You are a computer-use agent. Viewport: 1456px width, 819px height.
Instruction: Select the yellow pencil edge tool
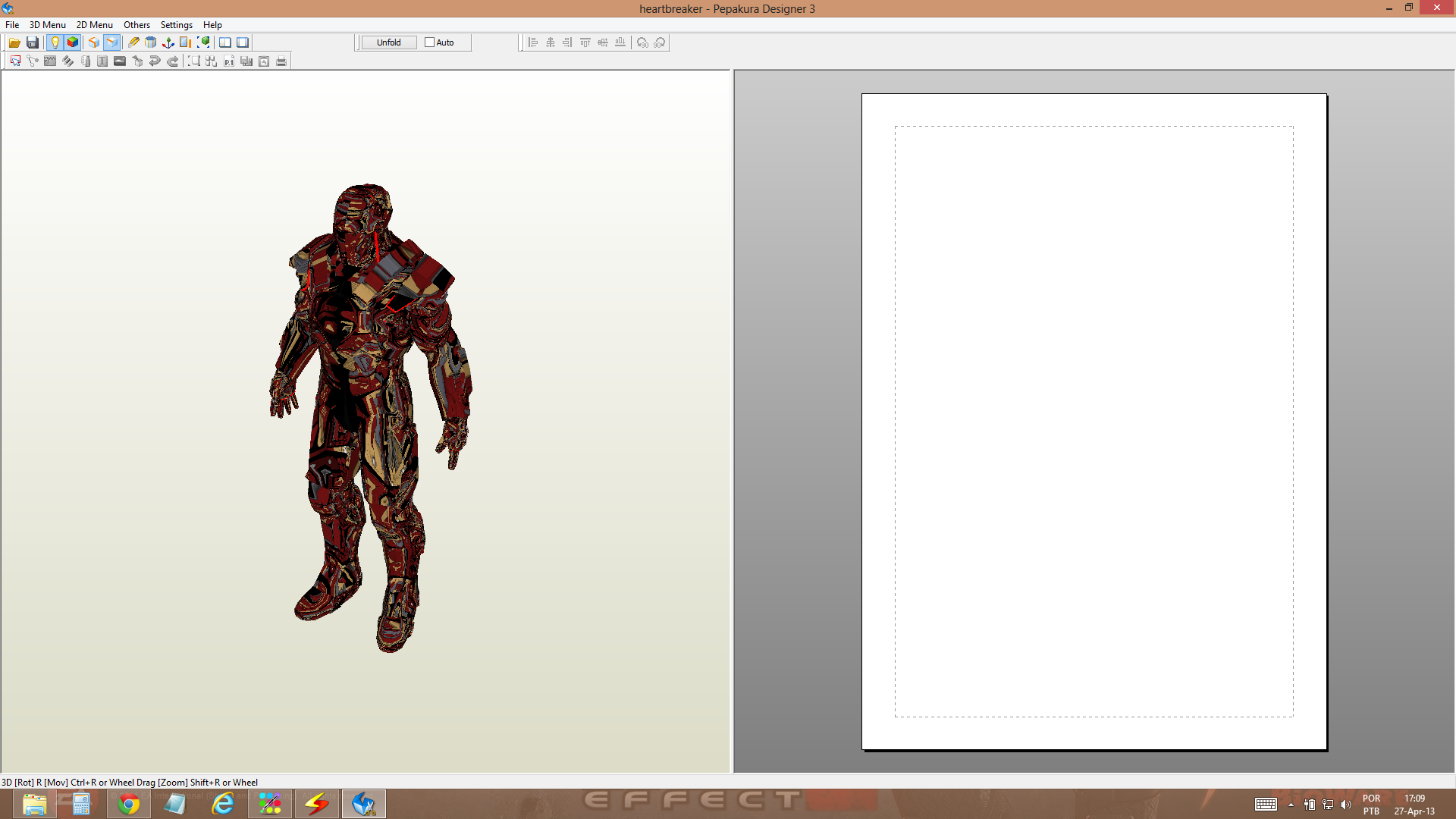point(133,42)
